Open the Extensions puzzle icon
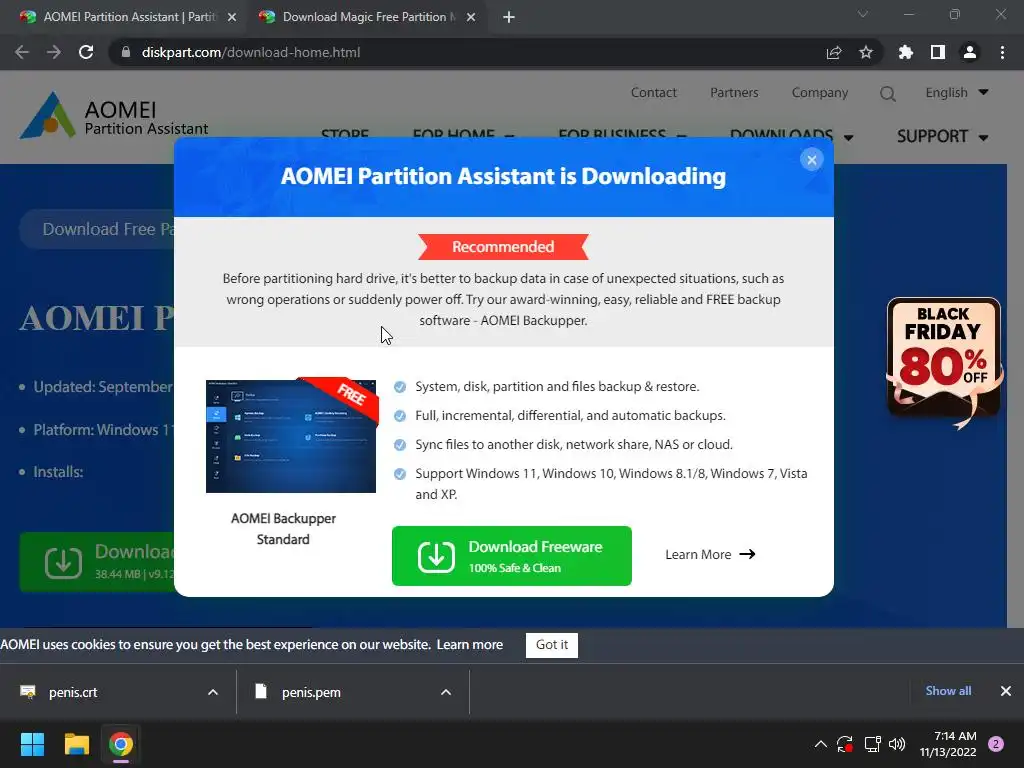 point(906,52)
